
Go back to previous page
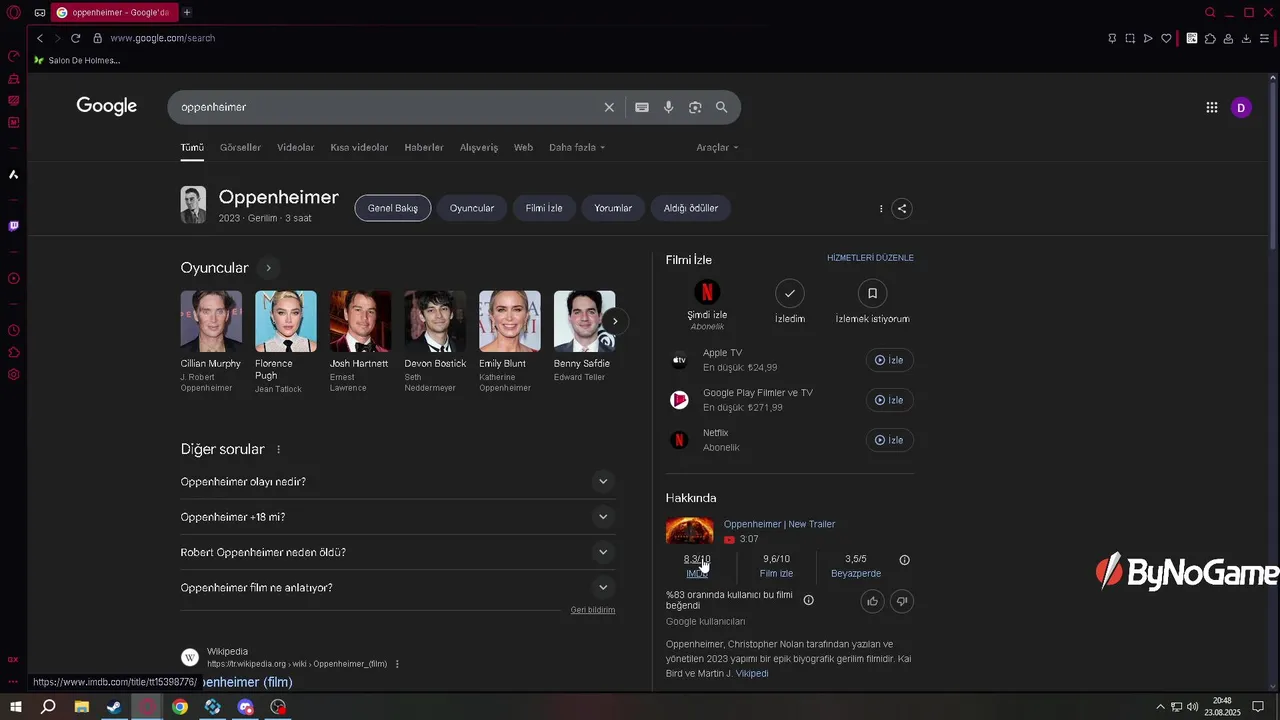pos(40,38)
